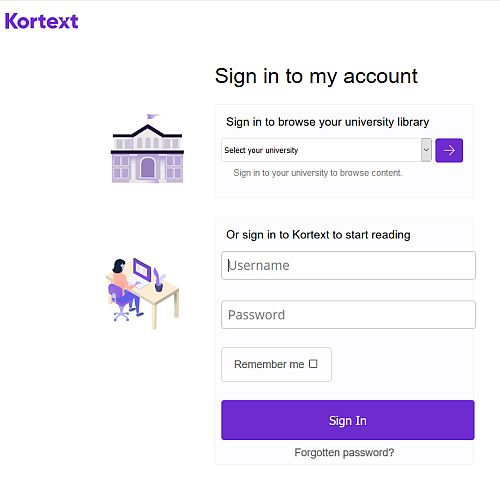Click the purple arrow button beside university selector
The image size is (500, 478).
point(449,150)
